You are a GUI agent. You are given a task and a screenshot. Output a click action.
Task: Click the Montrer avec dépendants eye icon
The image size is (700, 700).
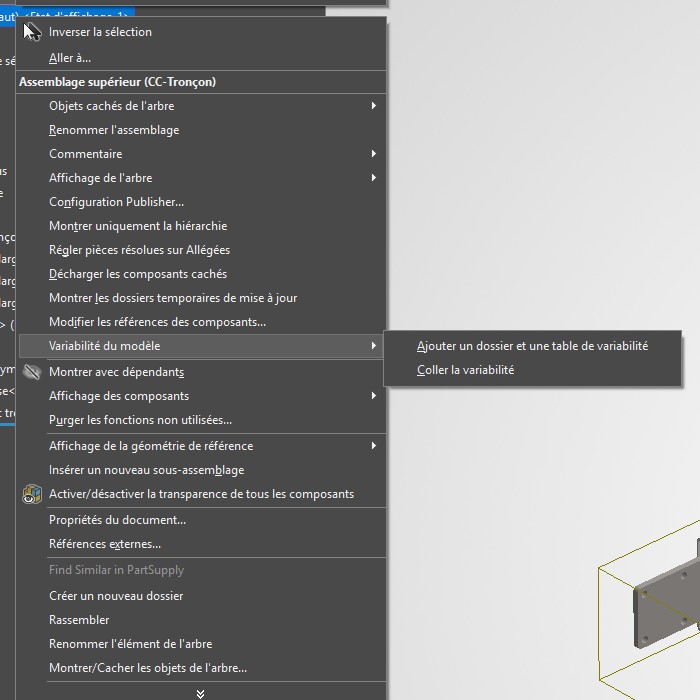point(32,372)
